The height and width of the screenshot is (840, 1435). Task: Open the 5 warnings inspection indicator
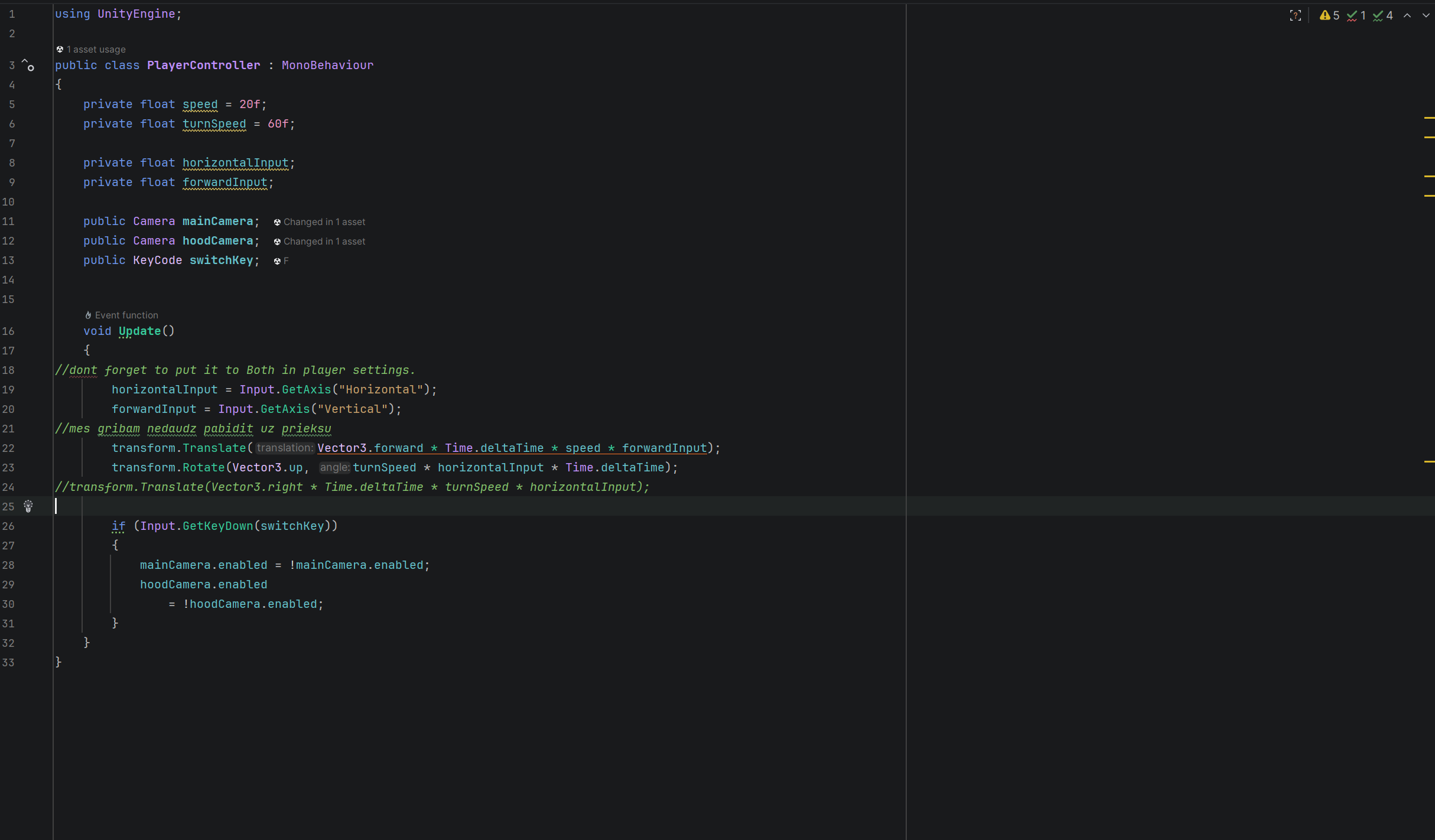[x=1329, y=16]
